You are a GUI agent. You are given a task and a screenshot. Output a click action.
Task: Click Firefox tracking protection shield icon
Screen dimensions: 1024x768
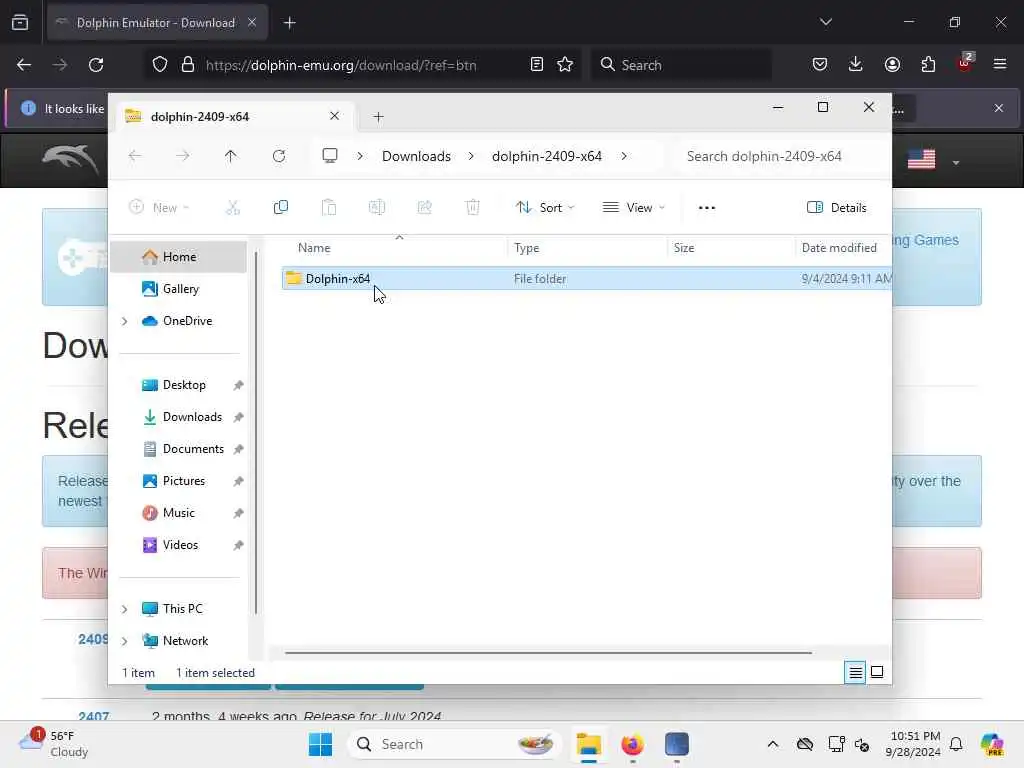click(x=160, y=65)
